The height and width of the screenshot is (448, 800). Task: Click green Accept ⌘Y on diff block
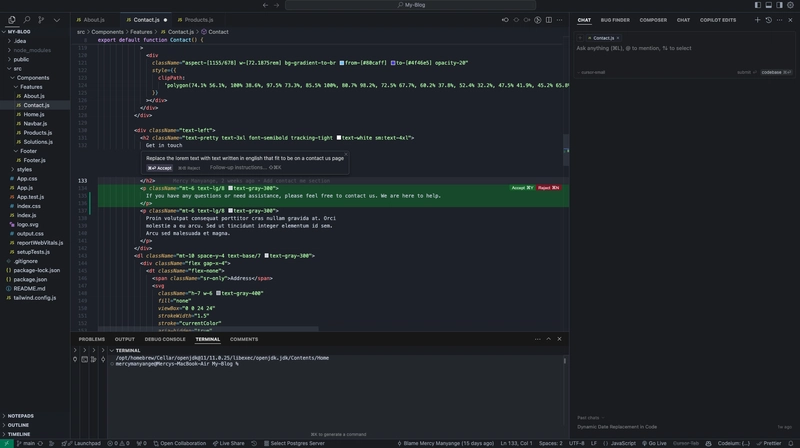[x=522, y=188]
